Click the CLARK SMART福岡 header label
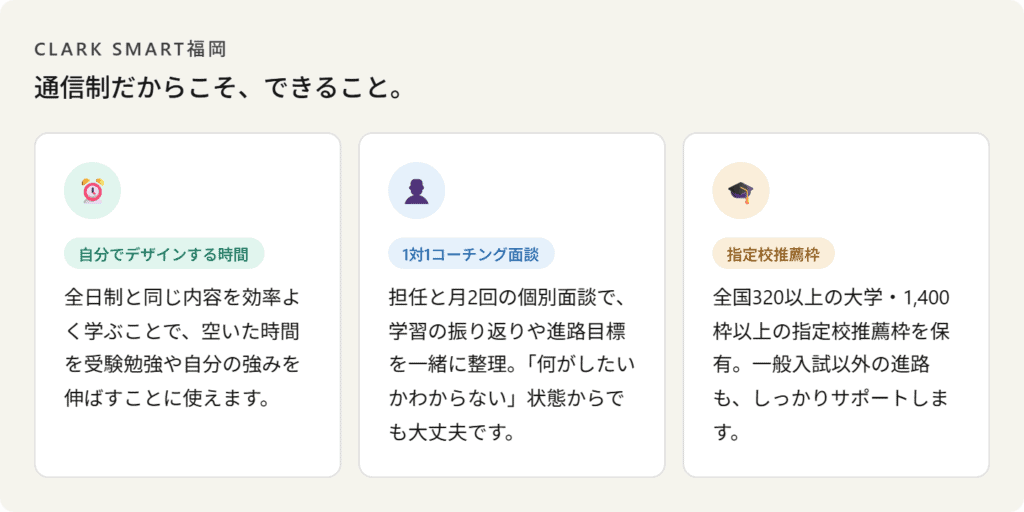Viewport: 1024px width, 512px height. point(133,49)
